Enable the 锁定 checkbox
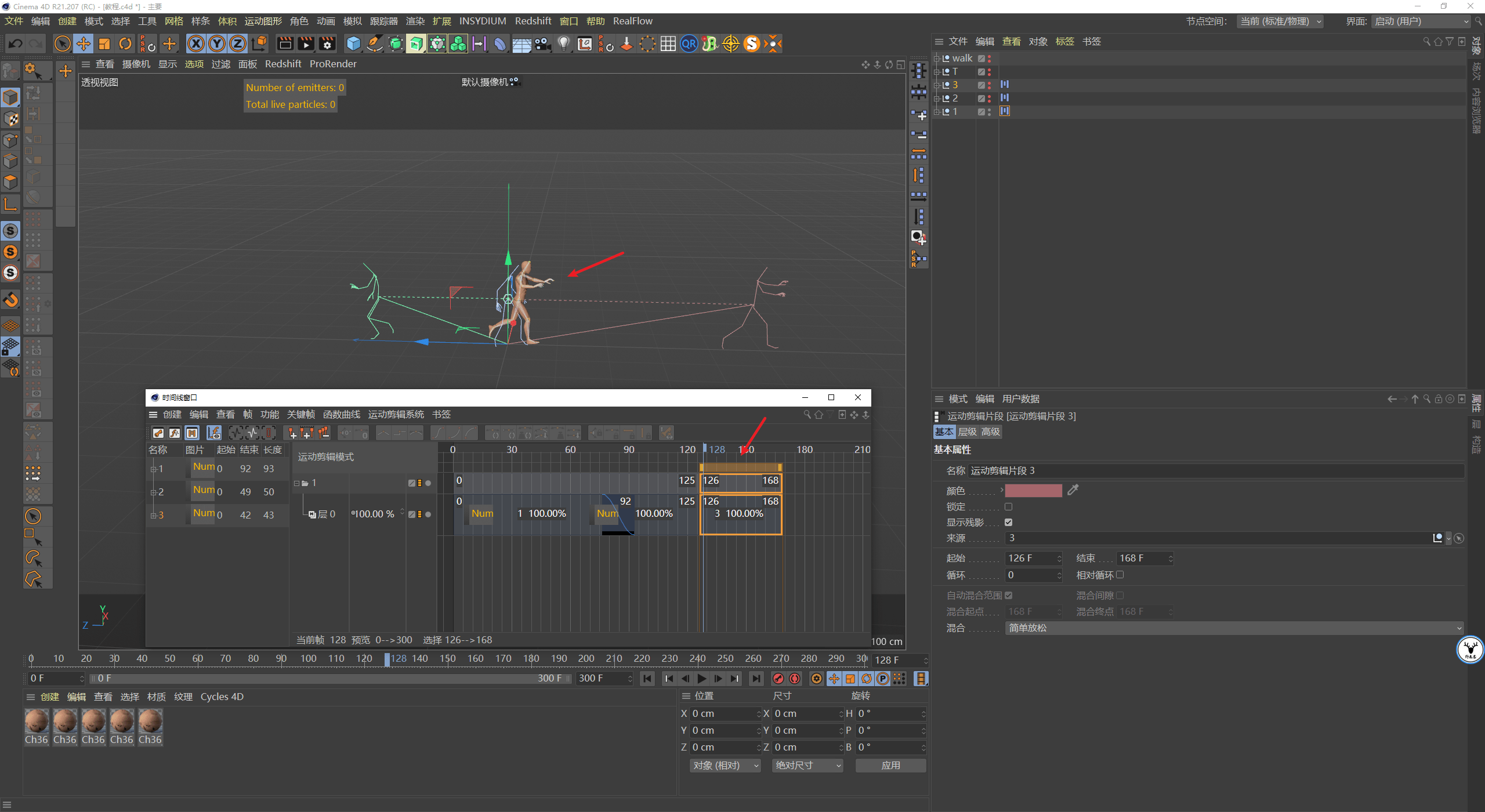Screen dimensions: 1485x812 [1008, 507]
